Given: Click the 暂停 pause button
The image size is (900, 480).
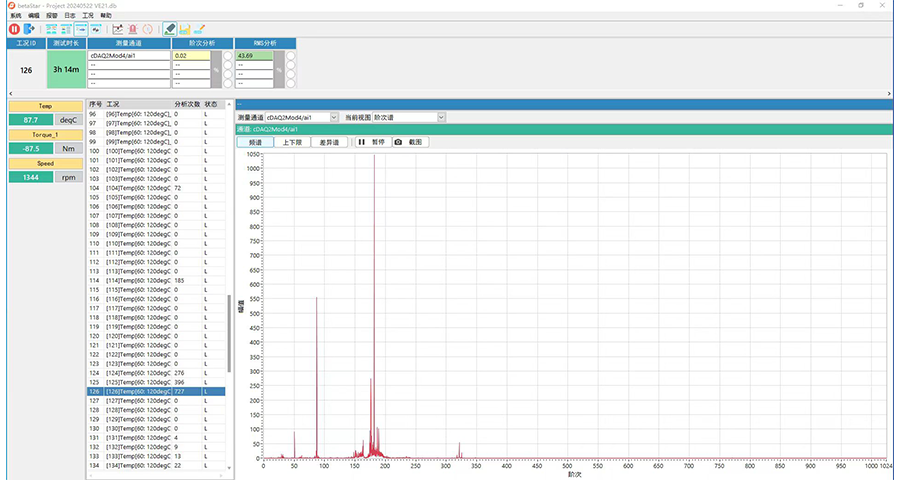Looking at the screenshot, I should [x=371, y=142].
